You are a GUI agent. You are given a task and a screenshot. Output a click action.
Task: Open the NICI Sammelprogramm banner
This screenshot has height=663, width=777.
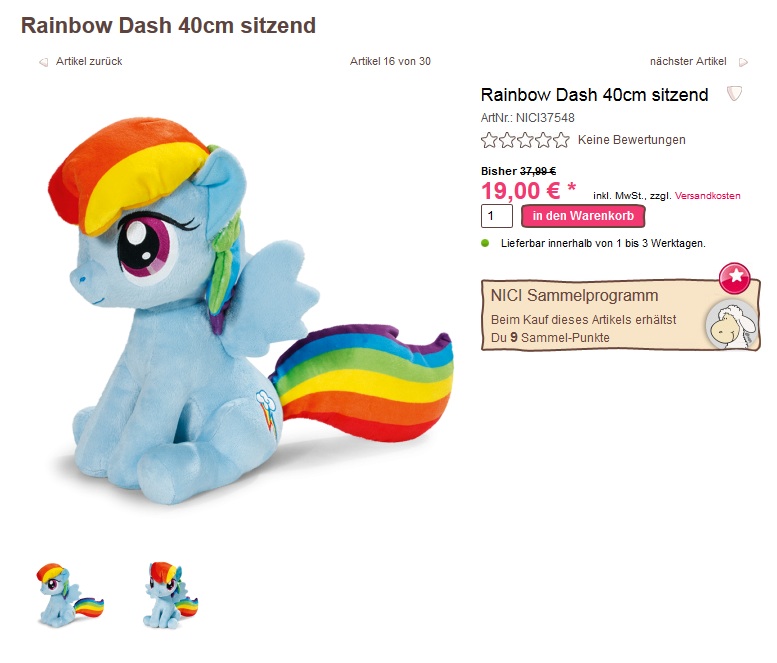coord(621,315)
